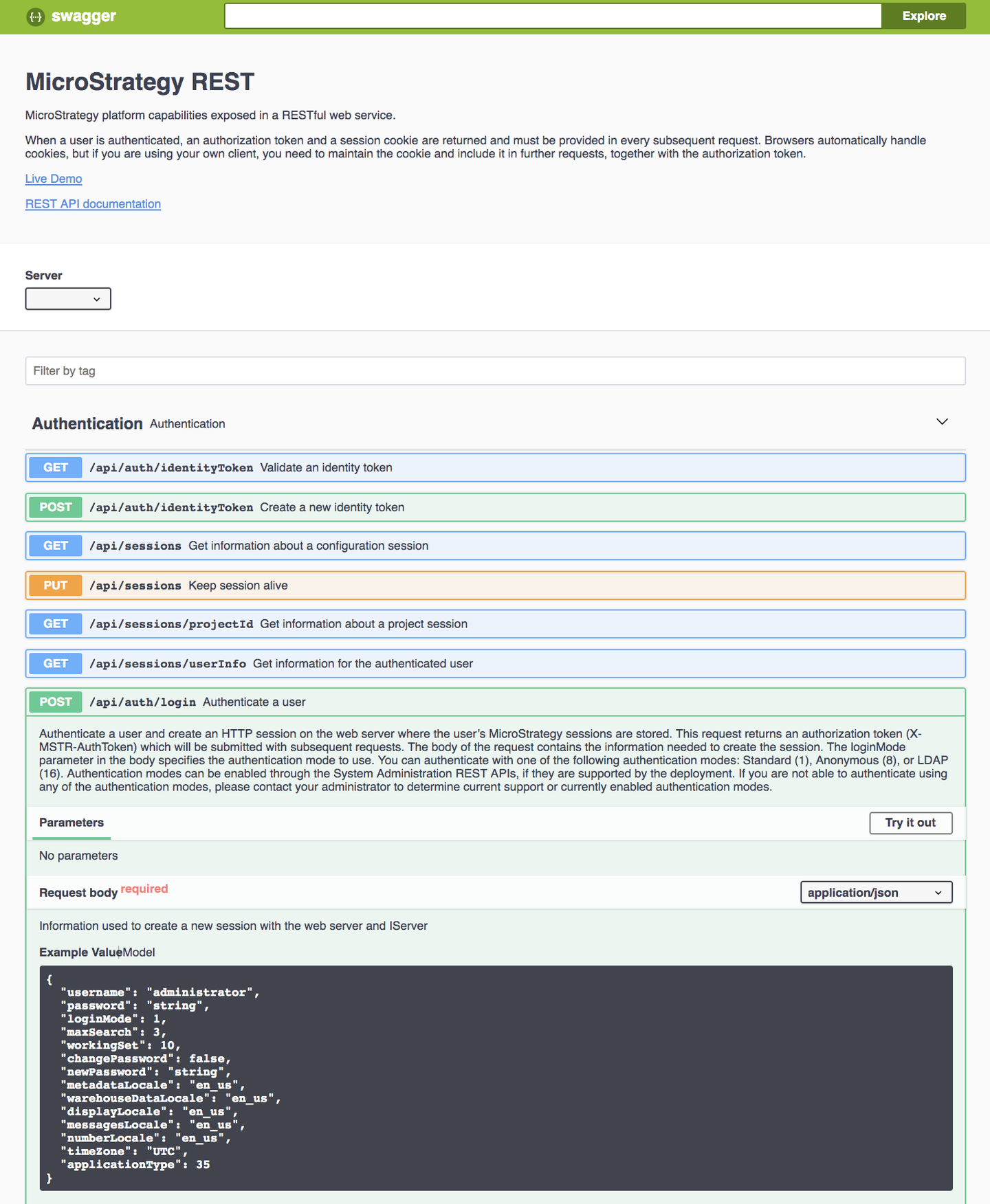Image resolution: width=990 pixels, height=1204 pixels.
Task: Open the Live Demo link
Action: click(54, 179)
